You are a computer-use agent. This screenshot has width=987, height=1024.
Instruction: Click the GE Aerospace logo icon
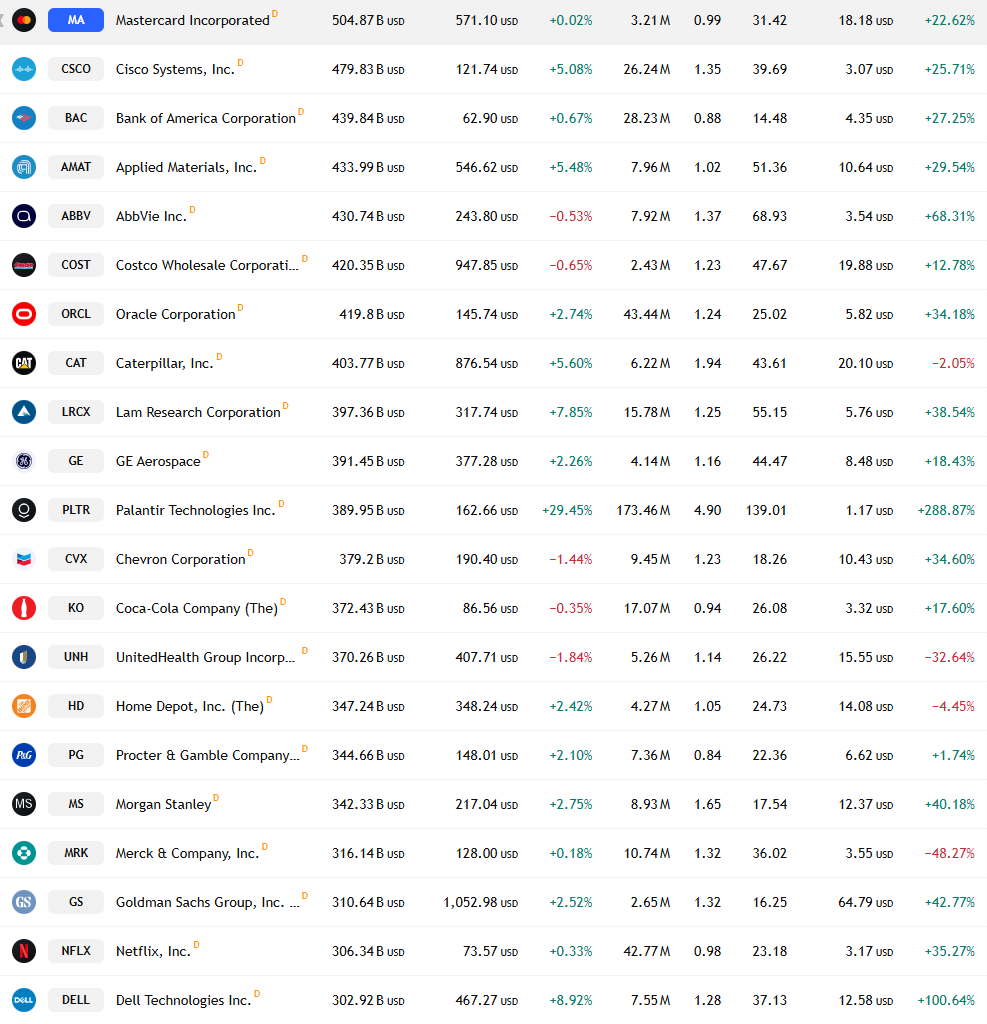[x=24, y=461]
